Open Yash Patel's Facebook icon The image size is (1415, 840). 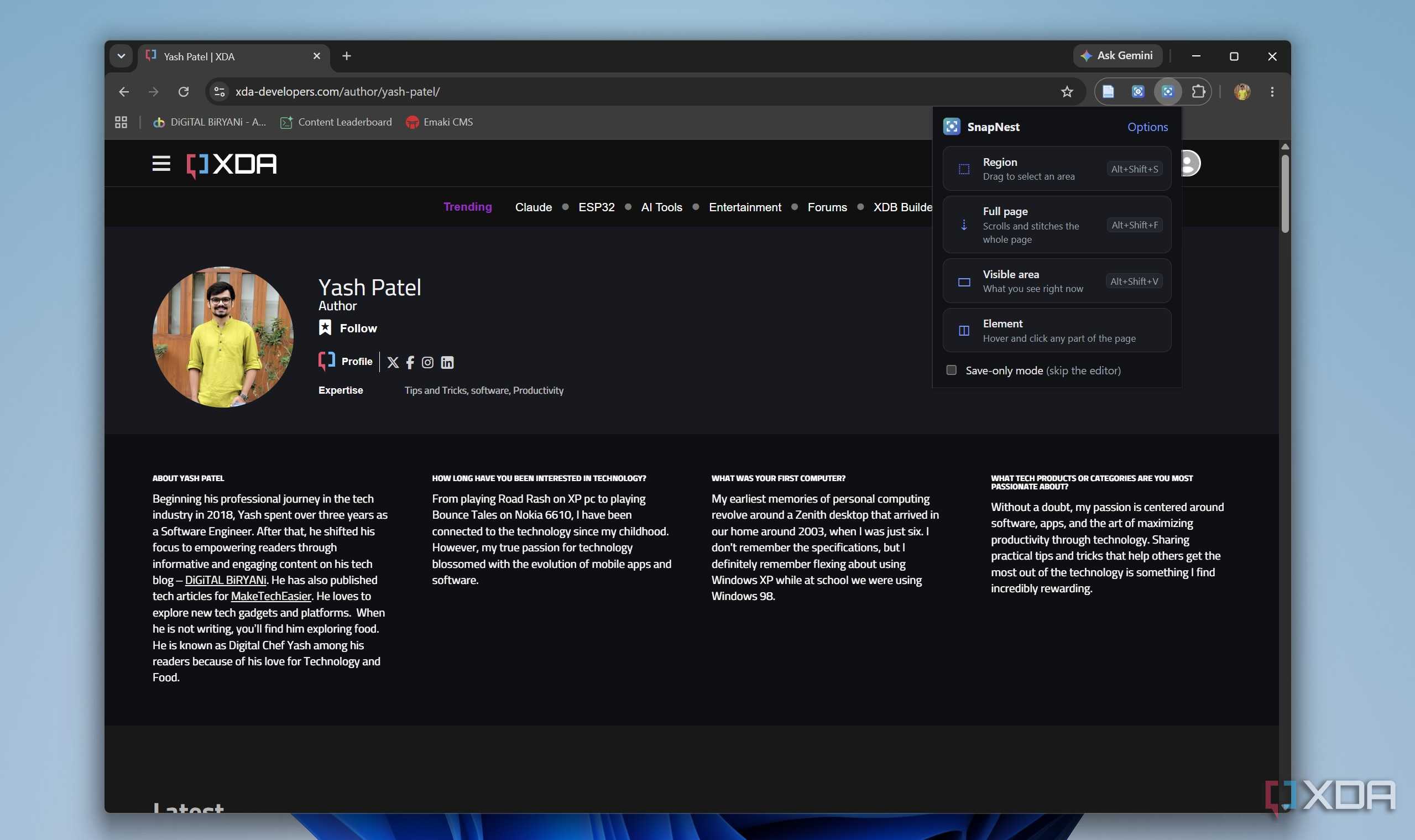410,363
